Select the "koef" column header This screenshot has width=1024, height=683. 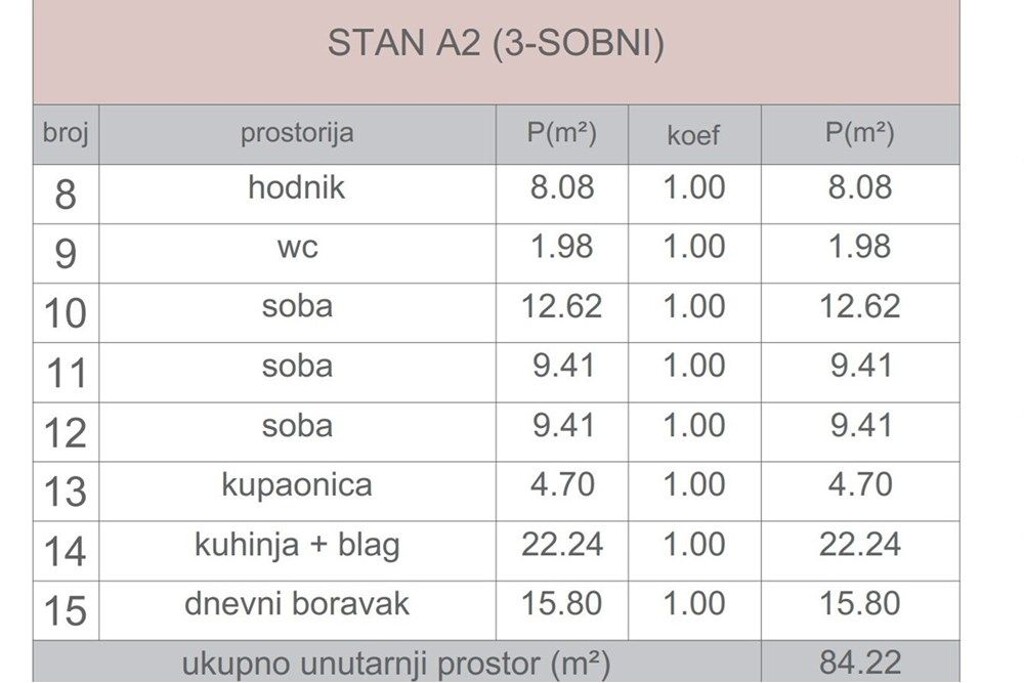[693, 135]
